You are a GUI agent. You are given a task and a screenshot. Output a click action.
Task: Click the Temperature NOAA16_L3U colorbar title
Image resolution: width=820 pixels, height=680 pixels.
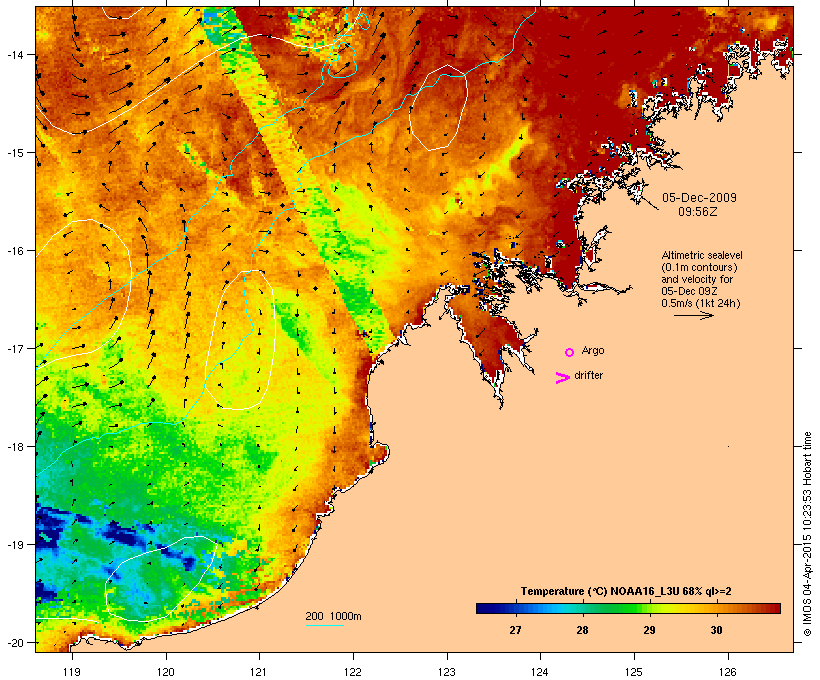[626, 592]
